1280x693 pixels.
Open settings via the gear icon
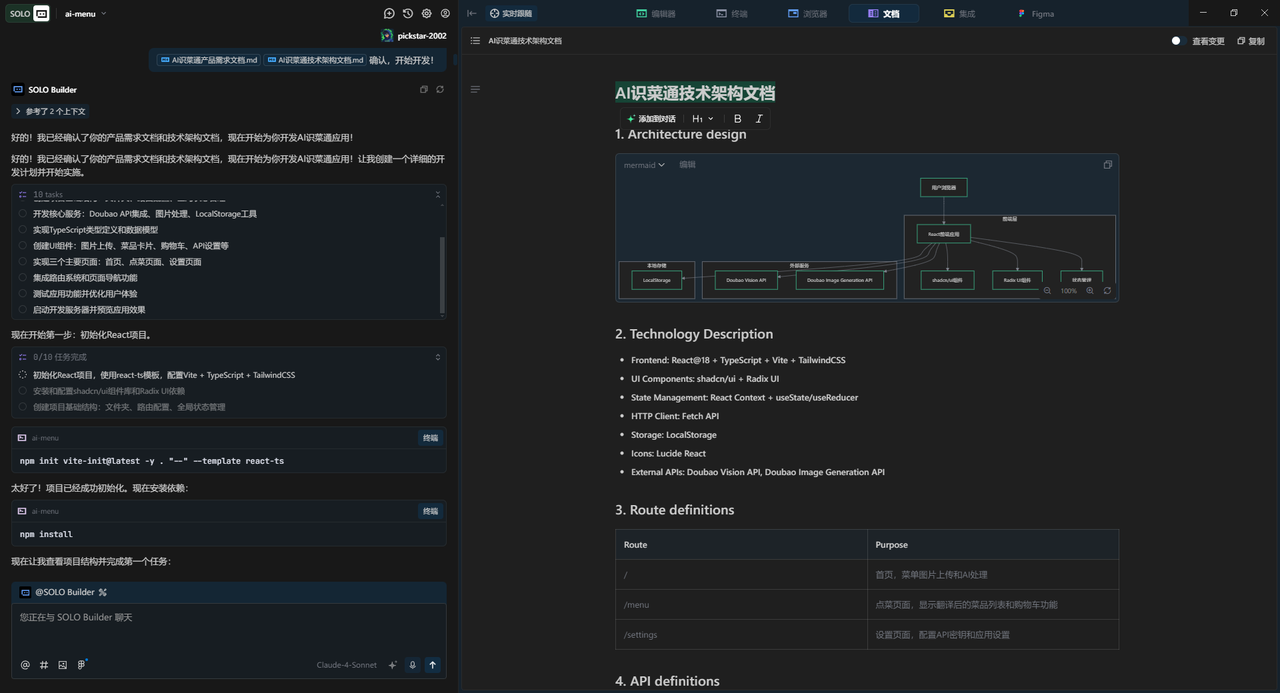click(x=427, y=14)
